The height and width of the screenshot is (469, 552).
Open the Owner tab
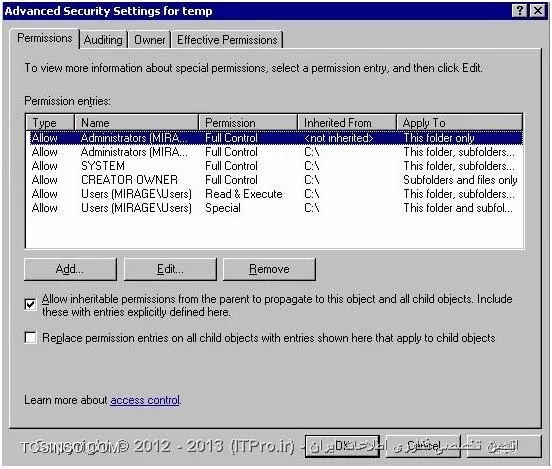click(149, 40)
